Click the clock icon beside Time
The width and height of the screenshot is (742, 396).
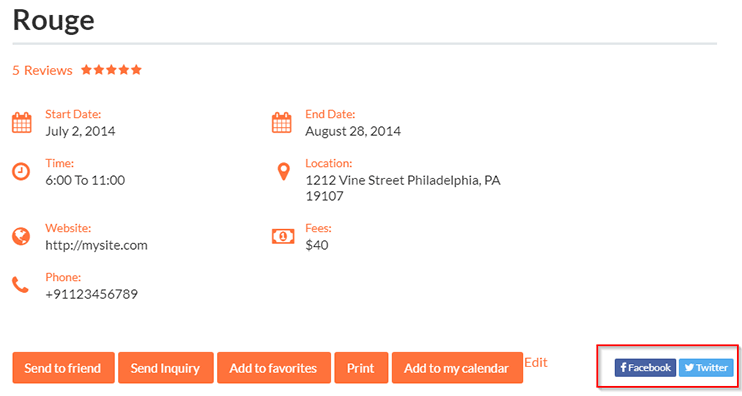click(21, 171)
